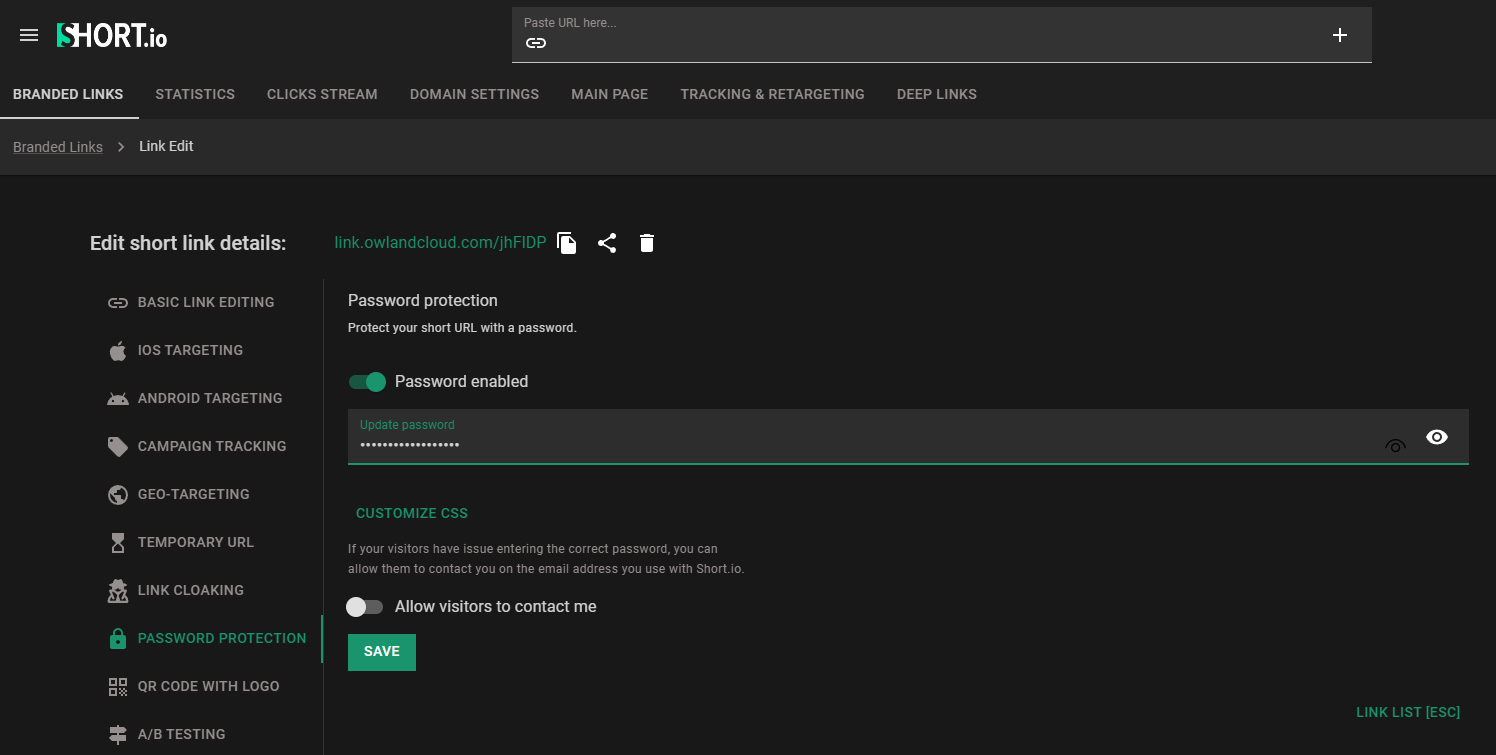Click the Edit short link details heading
1496x755 pixels.
(188, 243)
